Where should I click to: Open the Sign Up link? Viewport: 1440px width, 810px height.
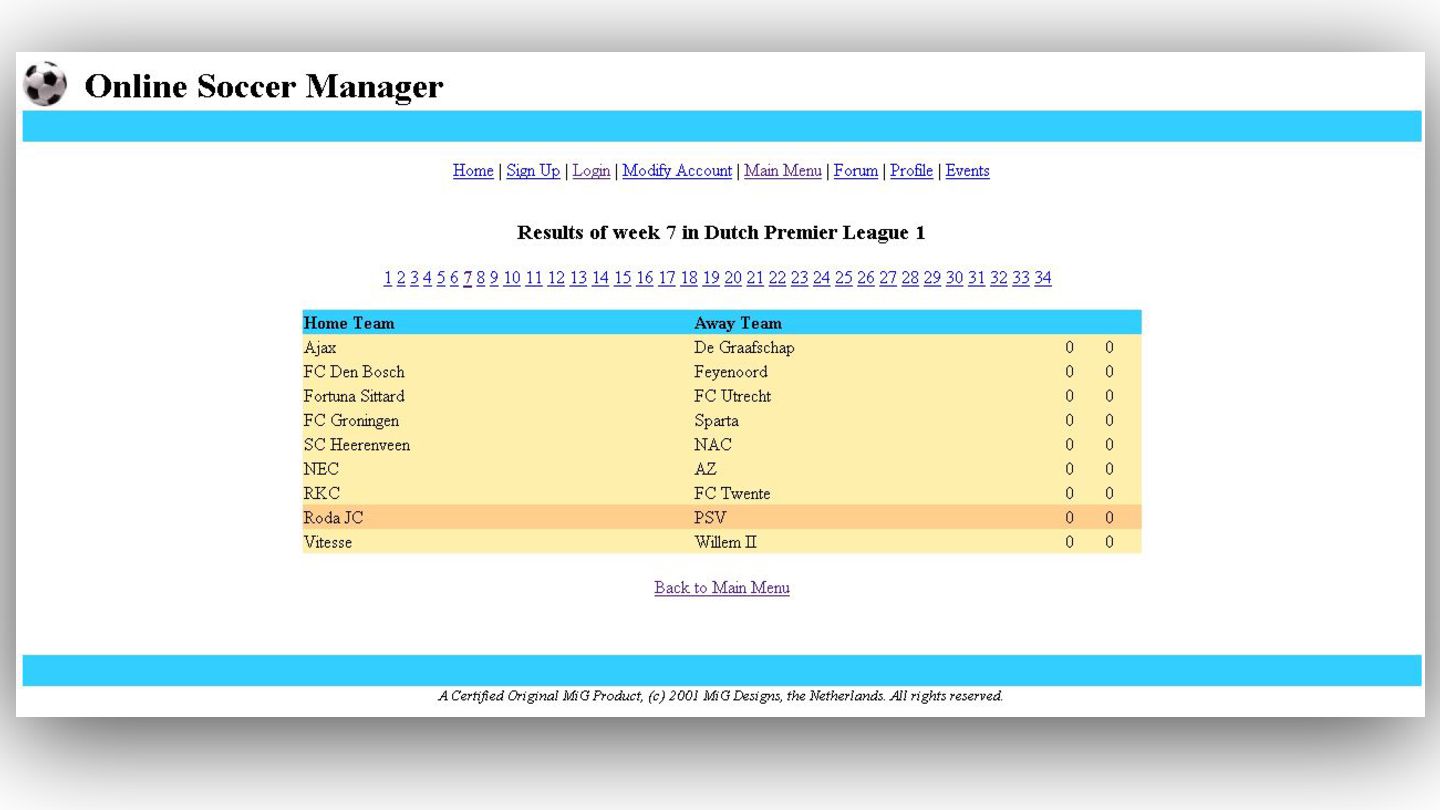coord(533,170)
